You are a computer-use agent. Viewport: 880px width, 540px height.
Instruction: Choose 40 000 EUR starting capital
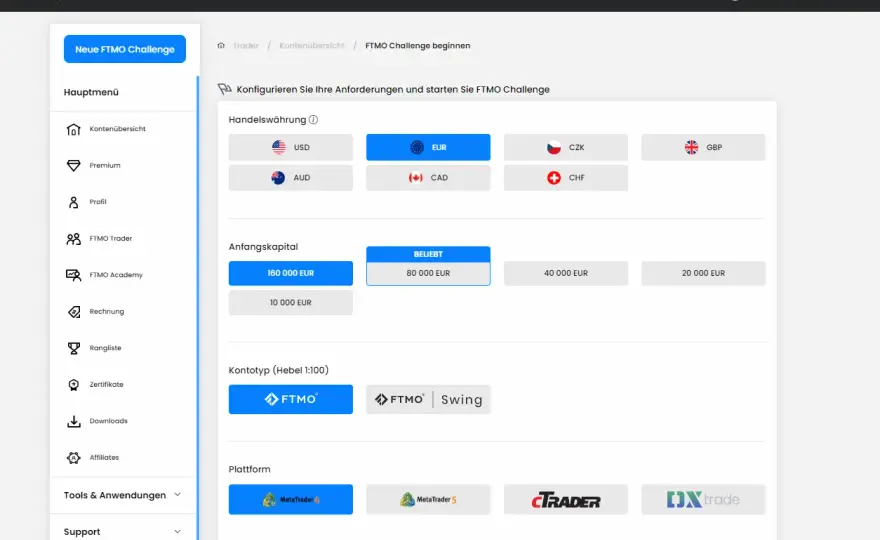point(566,273)
